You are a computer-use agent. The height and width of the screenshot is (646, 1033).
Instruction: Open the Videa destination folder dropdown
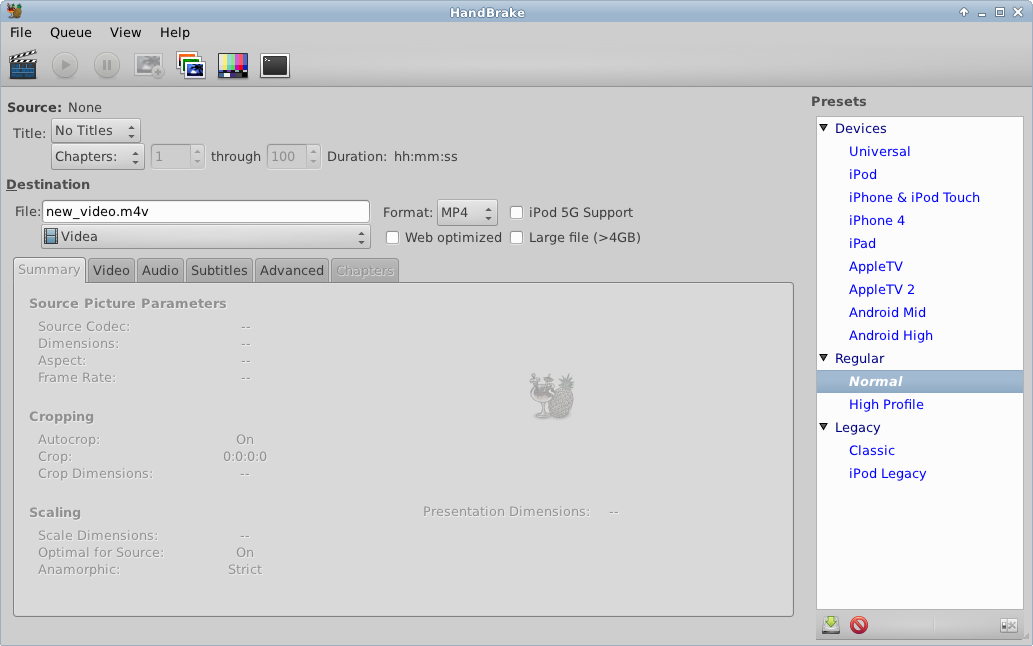pos(206,236)
